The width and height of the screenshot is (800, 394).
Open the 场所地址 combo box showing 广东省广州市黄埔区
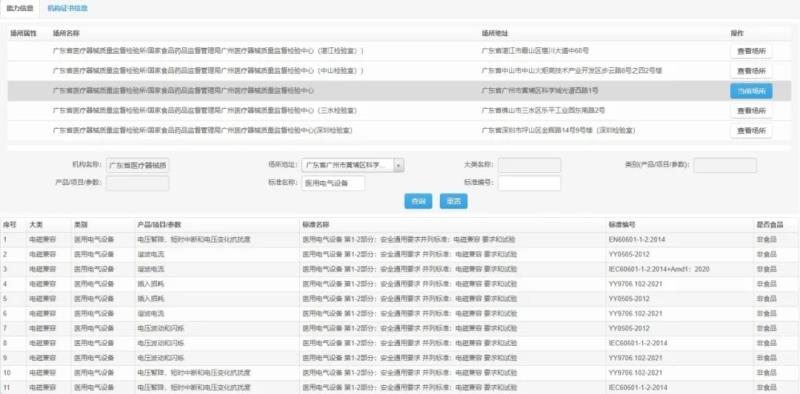tap(353, 165)
